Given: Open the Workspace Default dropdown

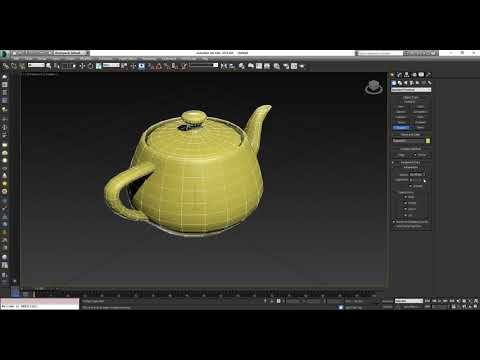Looking at the screenshot, I should tap(72, 53).
